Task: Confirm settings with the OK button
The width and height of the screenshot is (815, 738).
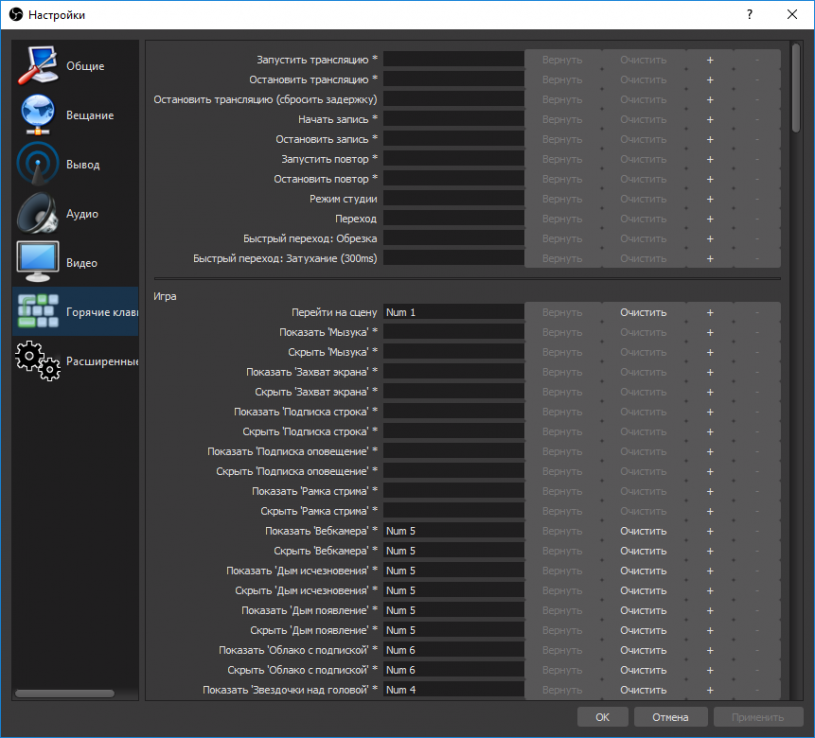Action: 603,717
